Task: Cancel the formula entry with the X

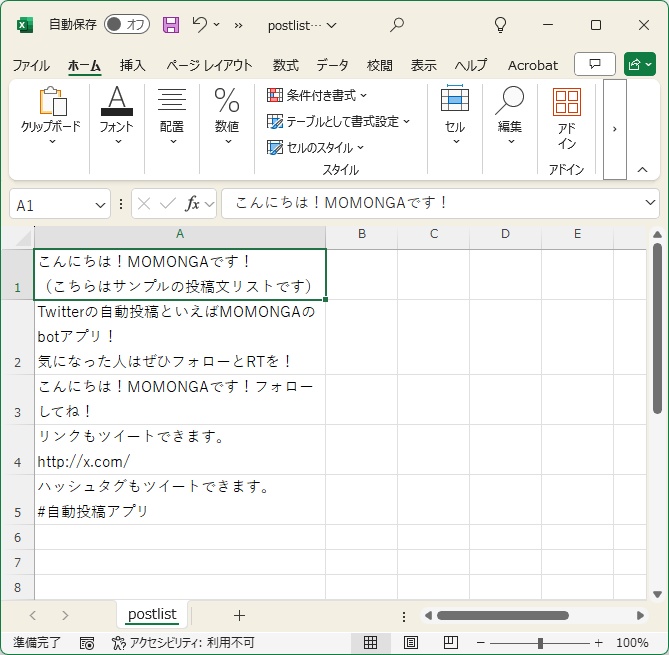Action: pyautogui.click(x=144, y=204)
